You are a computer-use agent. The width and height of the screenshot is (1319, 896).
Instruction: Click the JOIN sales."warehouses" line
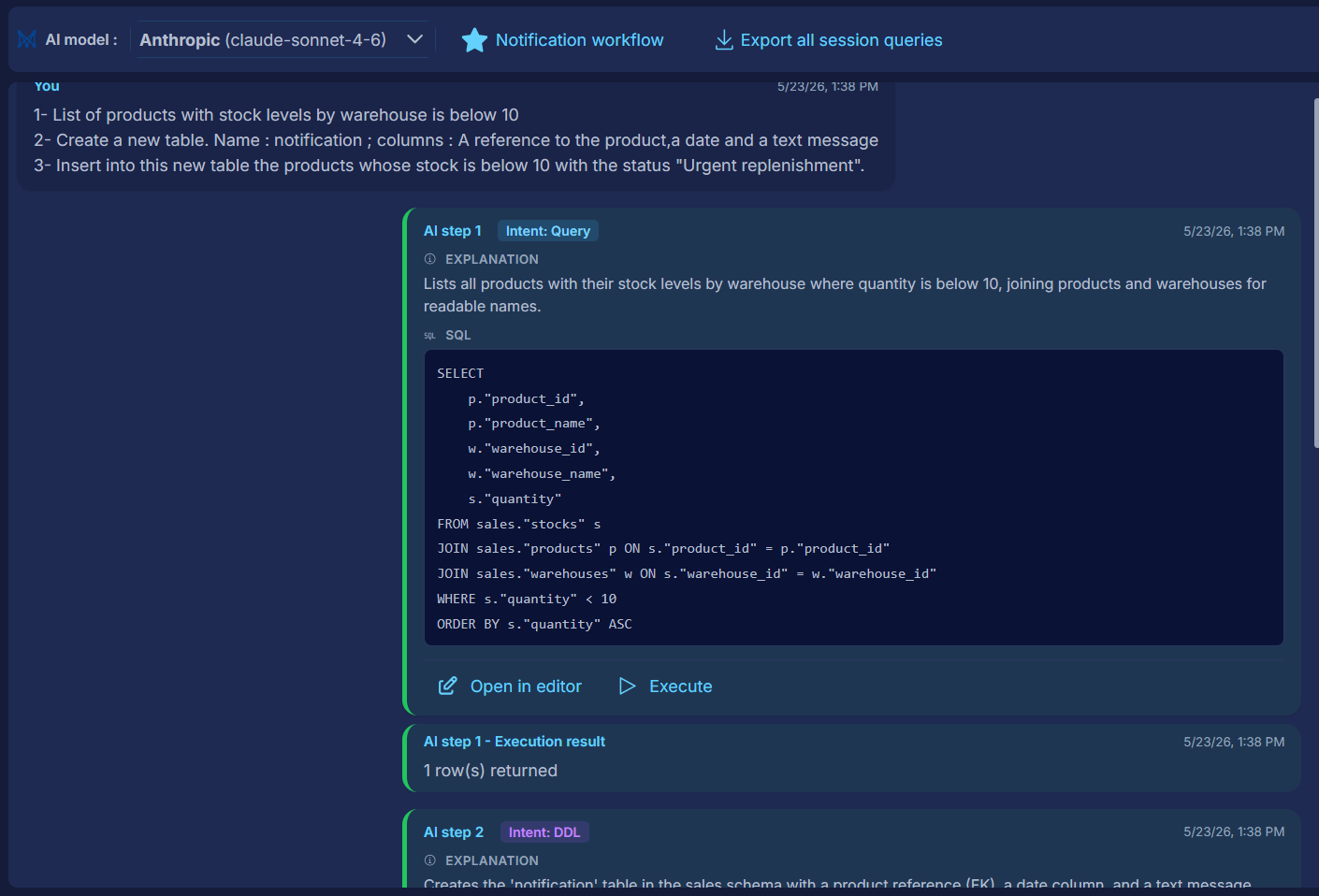click(687, 574)
